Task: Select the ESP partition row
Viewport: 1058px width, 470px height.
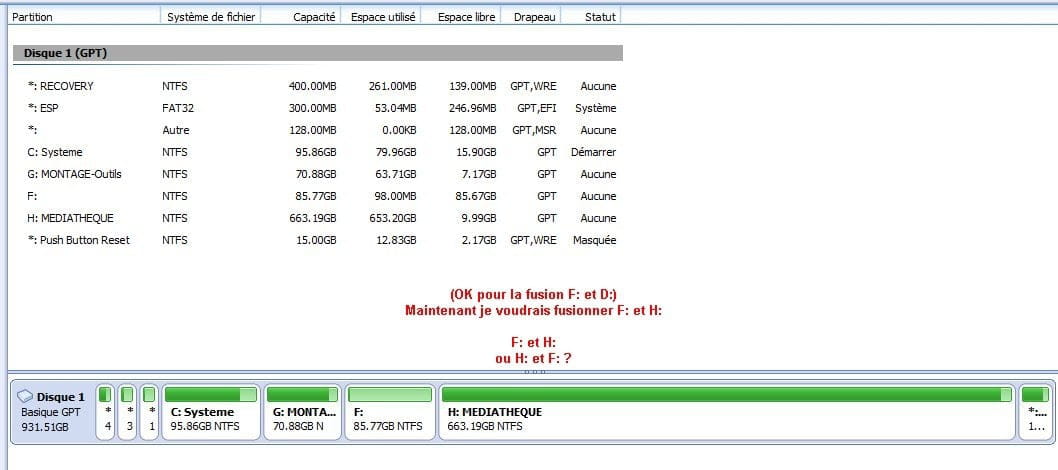Action: [x=318, y=108]
